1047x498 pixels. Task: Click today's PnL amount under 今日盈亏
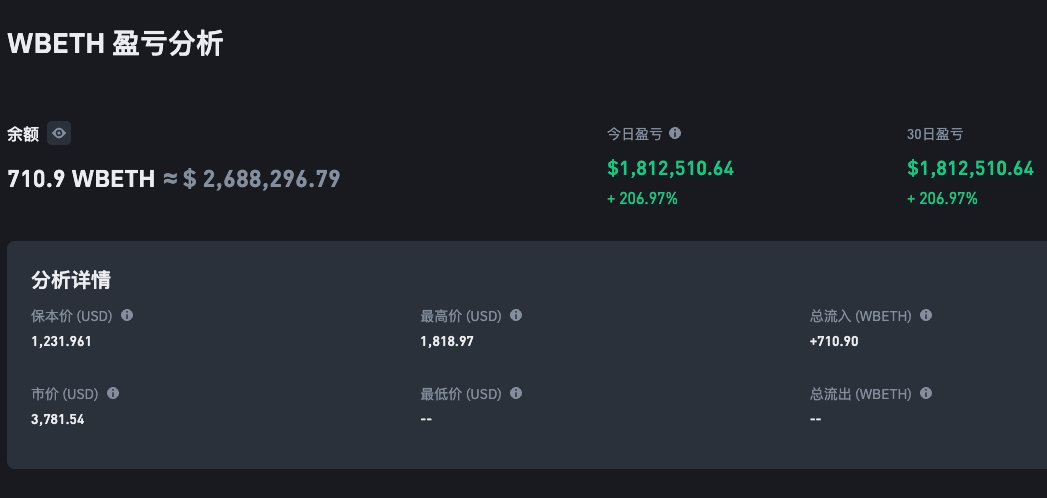pos(671,168)
